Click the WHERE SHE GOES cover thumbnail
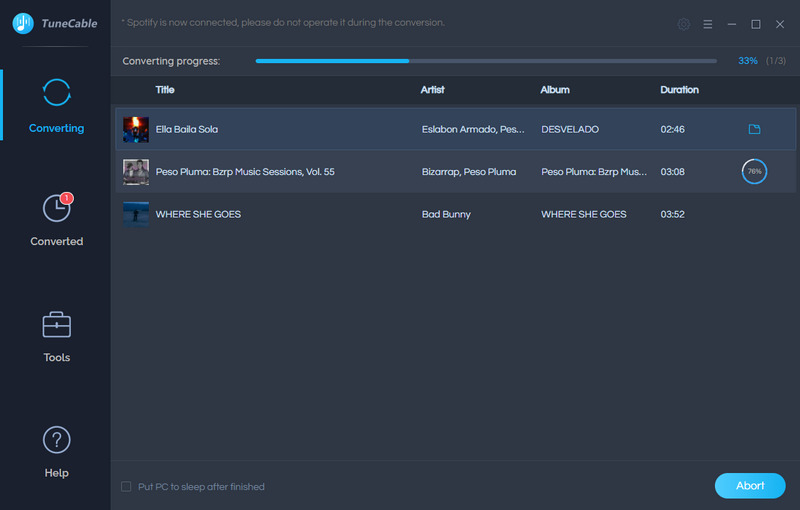800x510 pixels. pyautogui.click(x=136, y=214)
